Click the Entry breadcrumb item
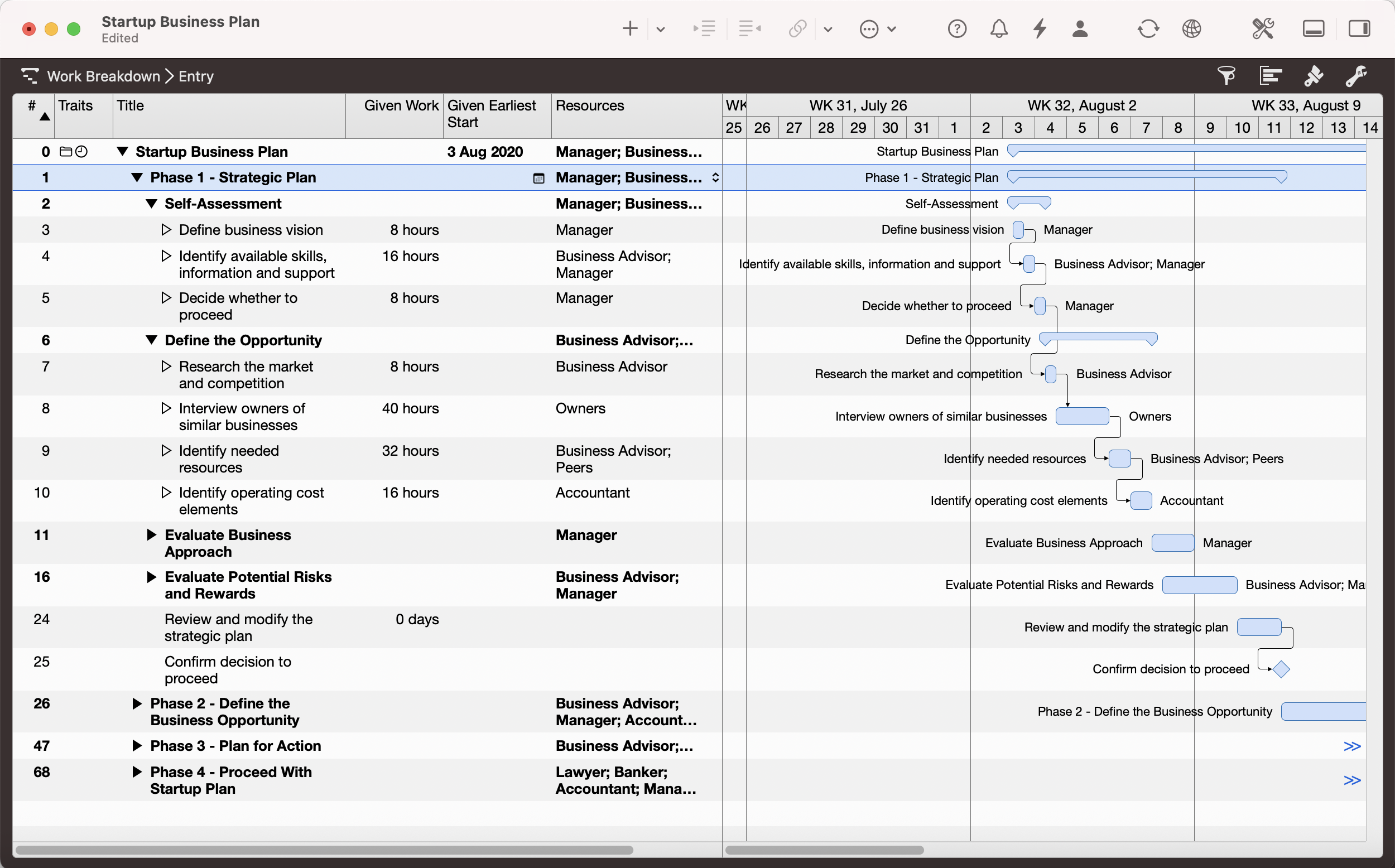Image resolution: width=1395 pixels, height=868 pixels. pos(195,75)
